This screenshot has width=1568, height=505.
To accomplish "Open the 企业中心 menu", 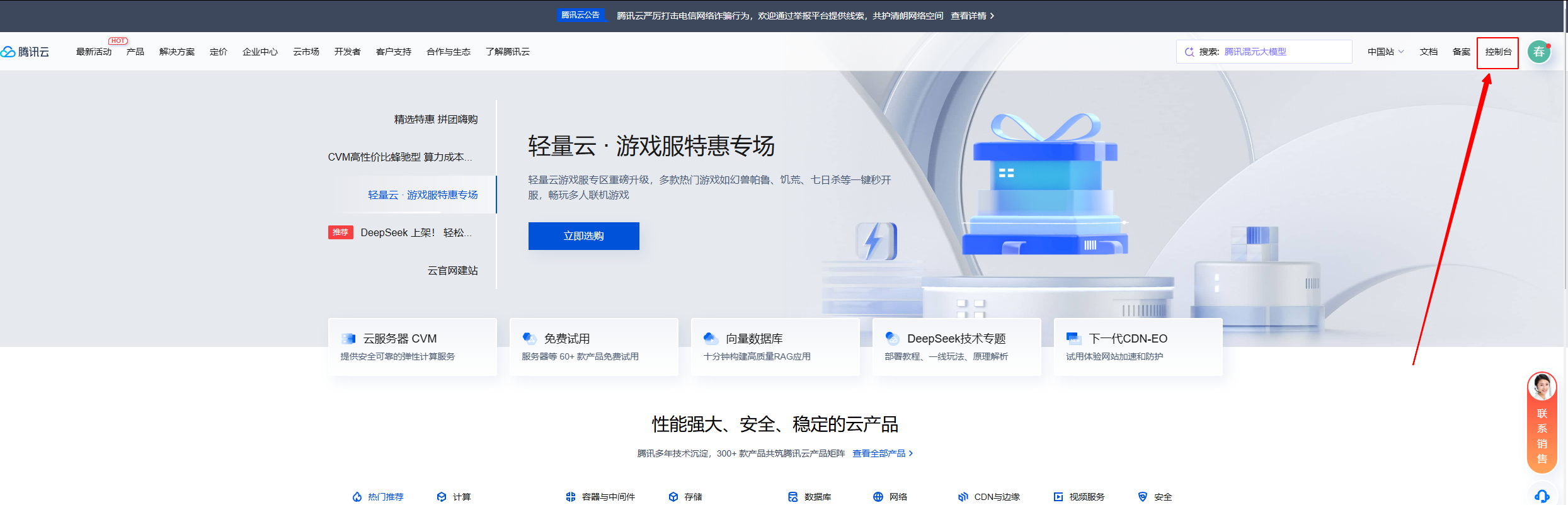I will tap(260, 52).
